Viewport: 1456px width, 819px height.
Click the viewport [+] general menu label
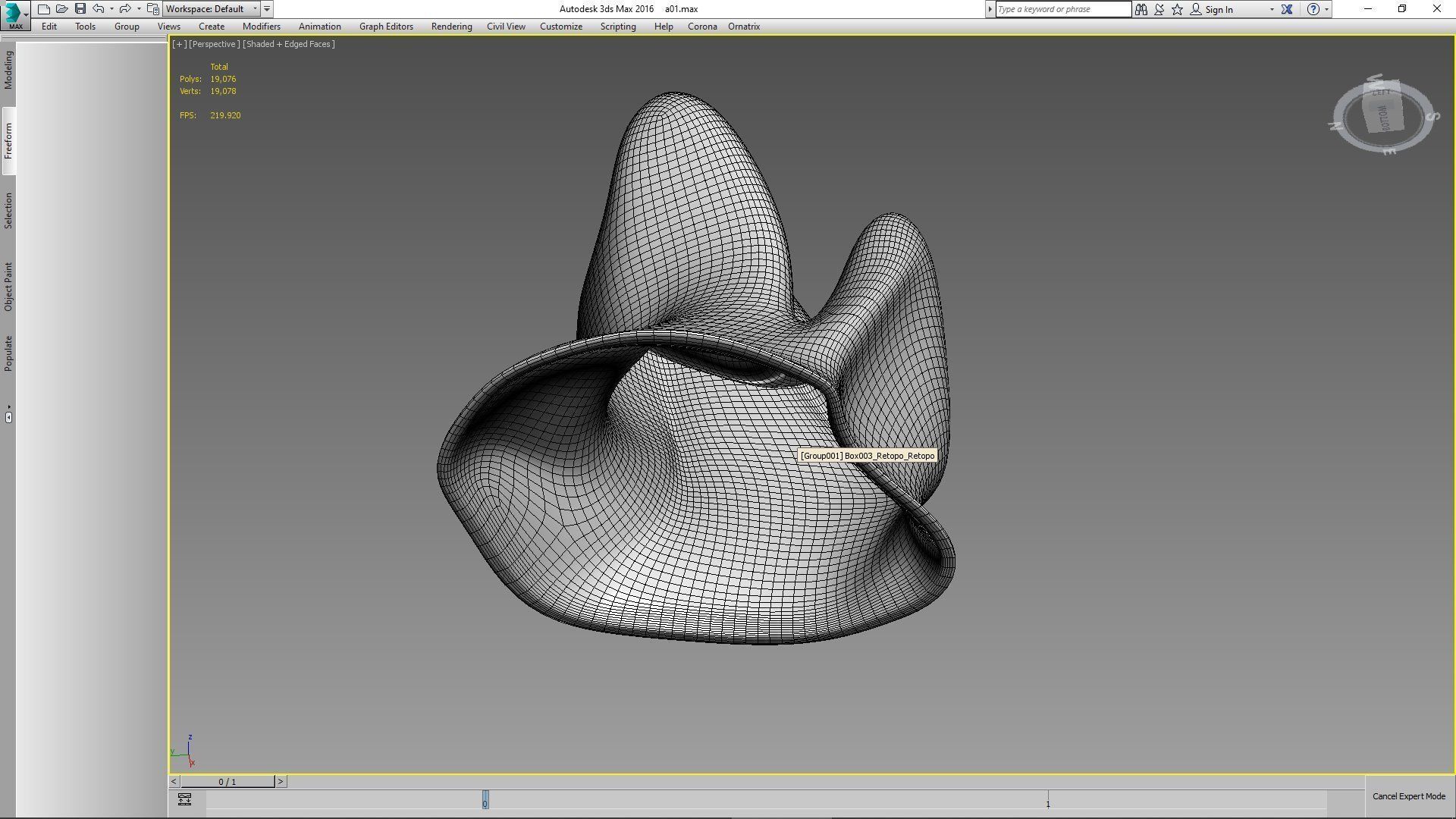click(x=180, y=44)
